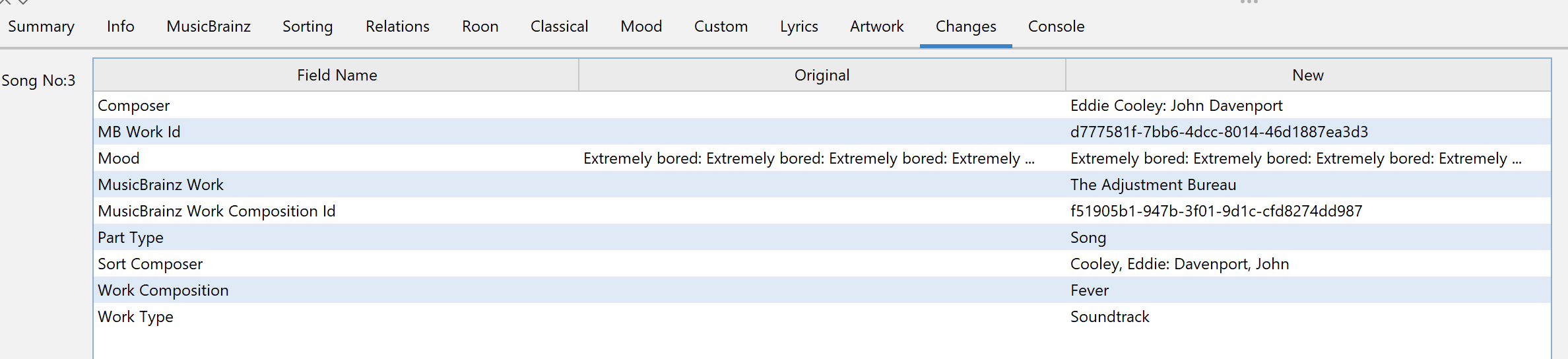Click the Original column header
The height and width of the screenshot is (359, 1568).
coord(822,75)
